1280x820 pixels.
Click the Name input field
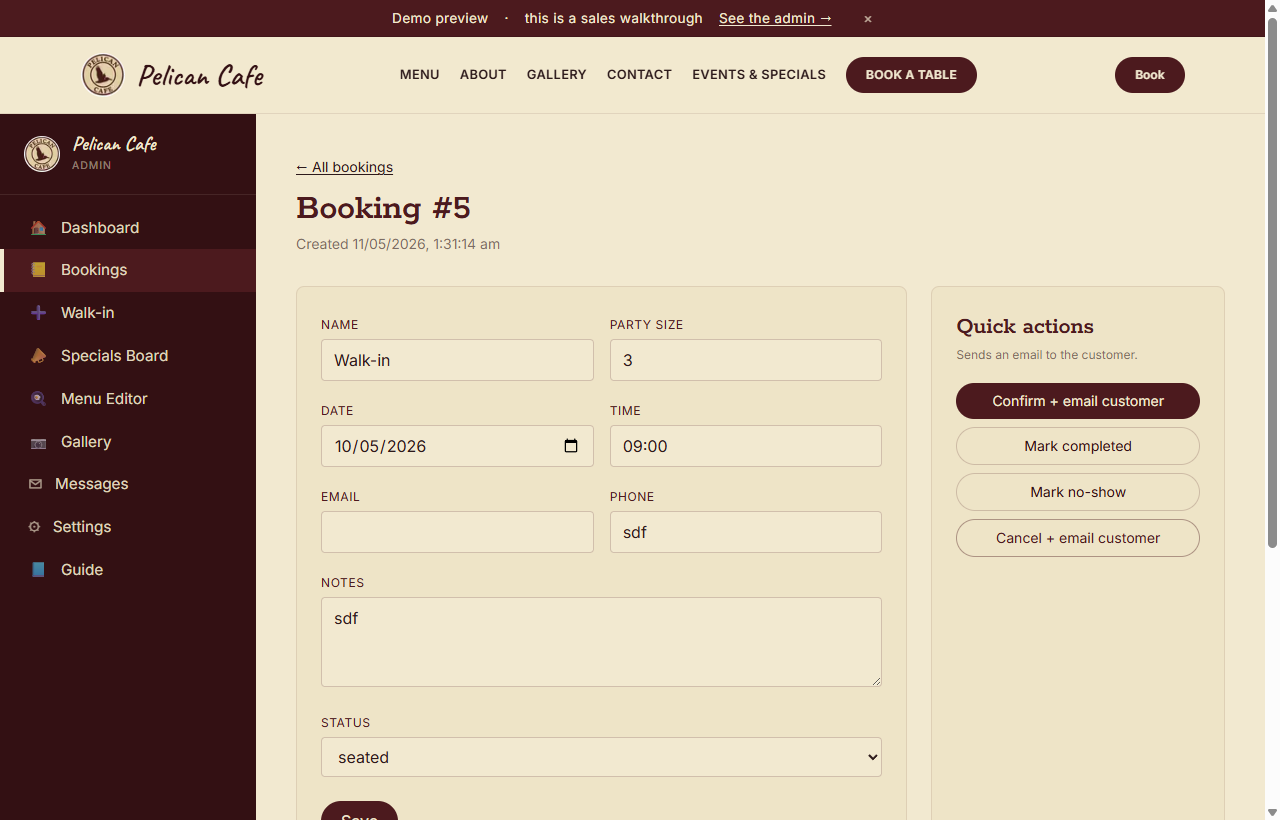click(457, 360)
